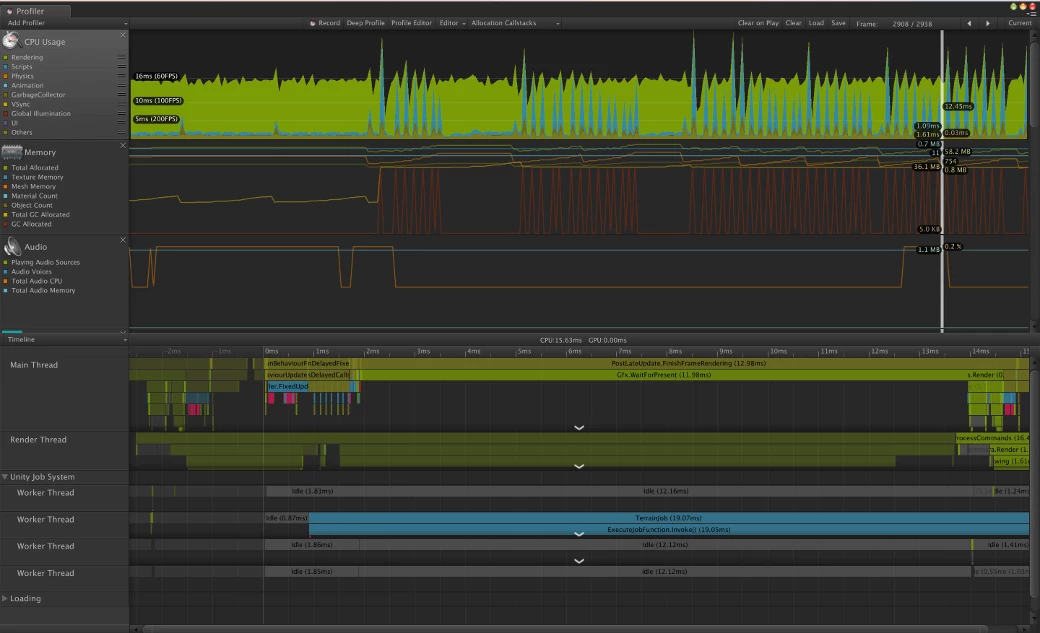
Task: Close the Audio profiler module
Action: (123, 240)
